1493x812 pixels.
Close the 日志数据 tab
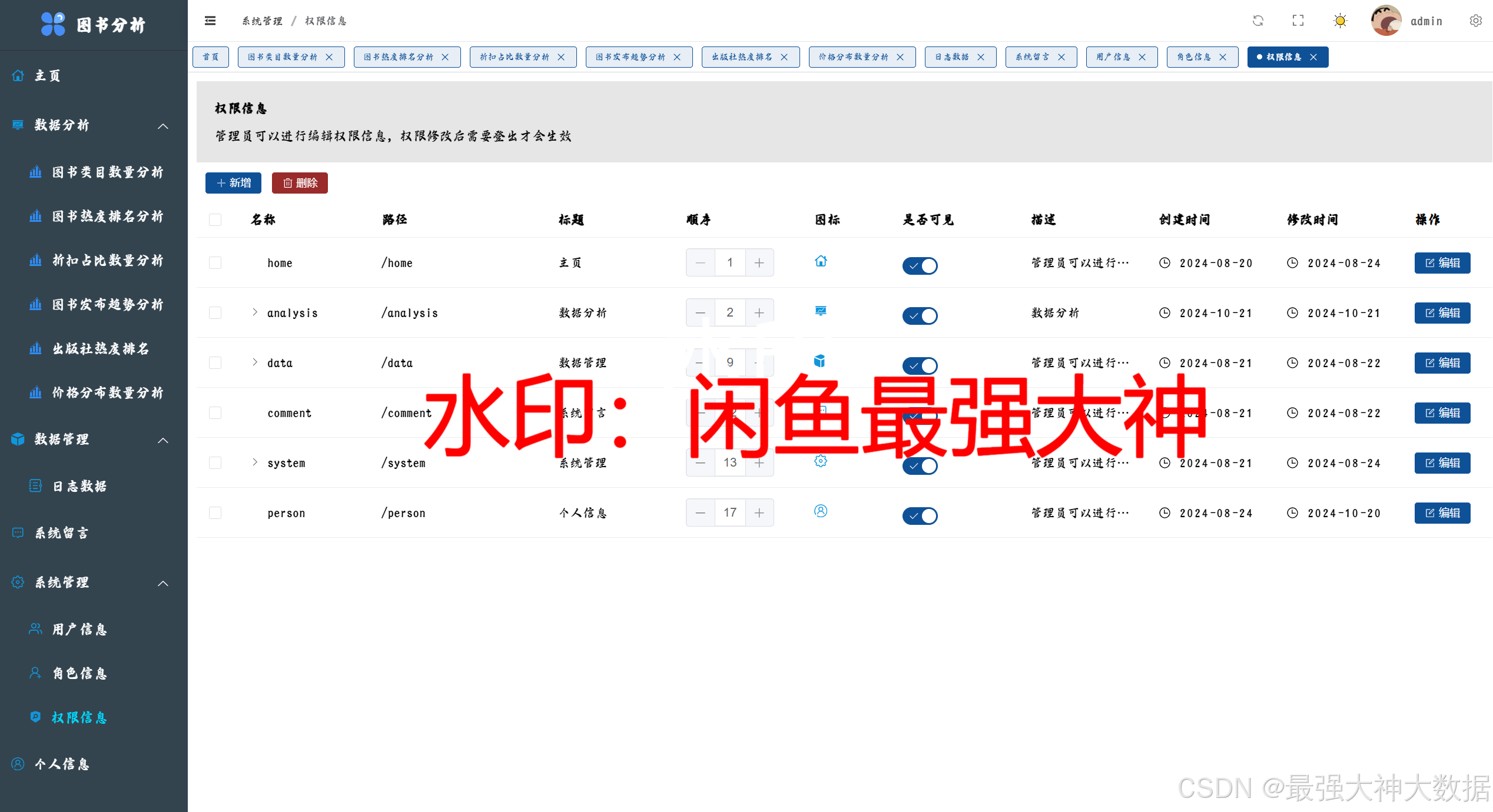click(x=981, y=57)
